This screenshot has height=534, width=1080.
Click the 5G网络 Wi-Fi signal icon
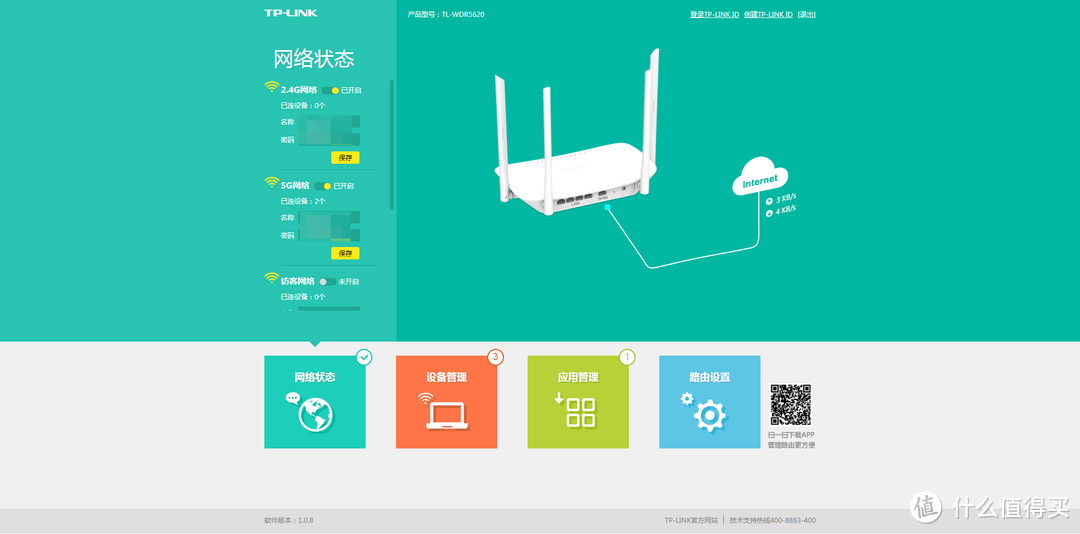click(271, 183)
